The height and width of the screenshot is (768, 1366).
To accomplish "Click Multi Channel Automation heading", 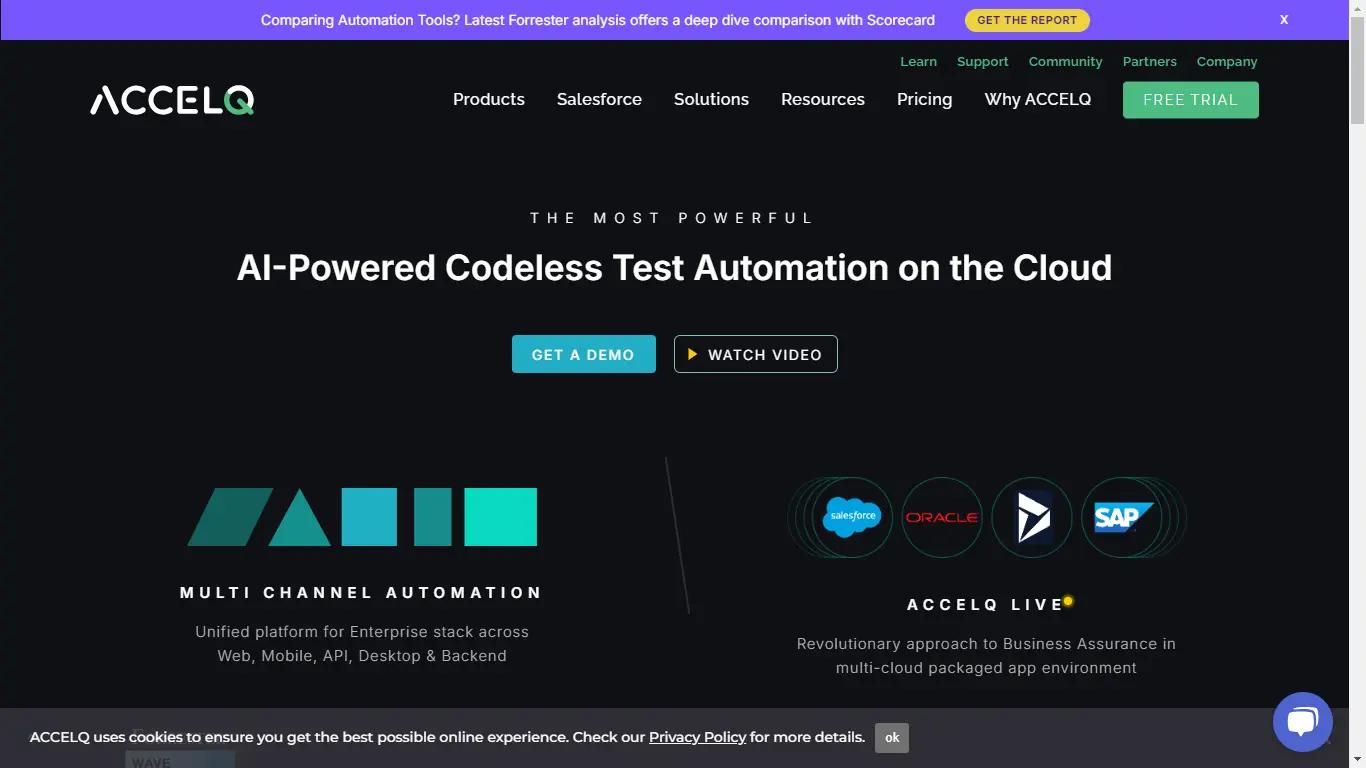I will (361, 593).
